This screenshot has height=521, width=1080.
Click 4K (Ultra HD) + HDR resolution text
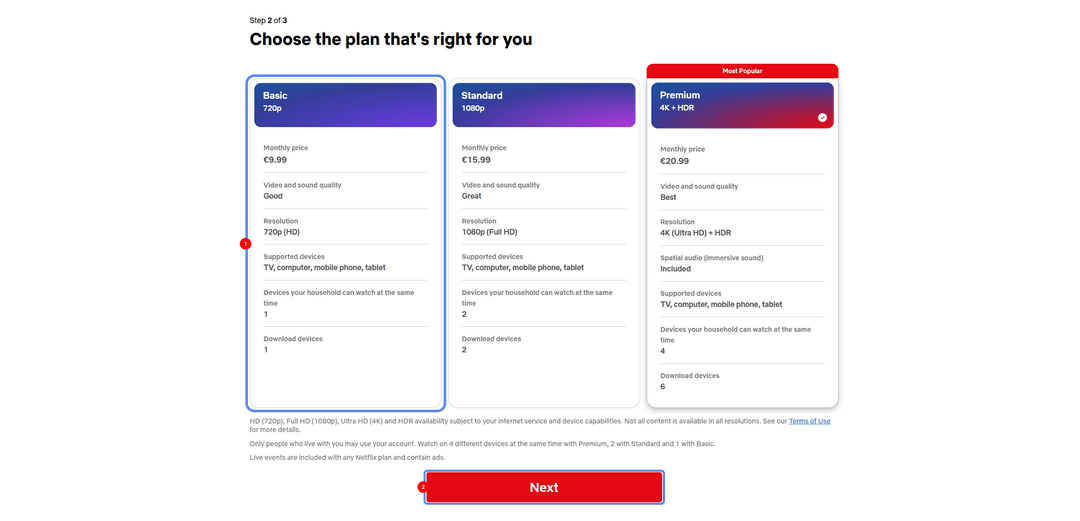click(696, 233)
